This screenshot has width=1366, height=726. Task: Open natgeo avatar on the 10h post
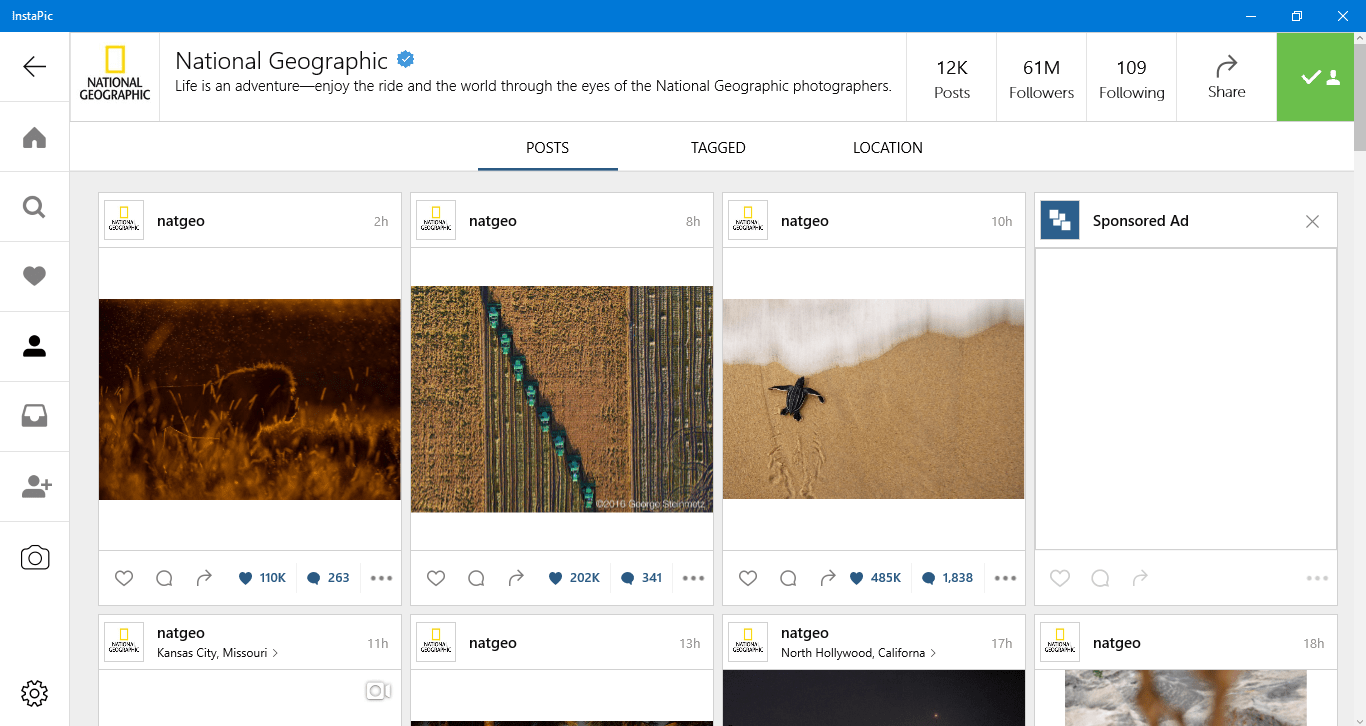click(x=748, y=221)
